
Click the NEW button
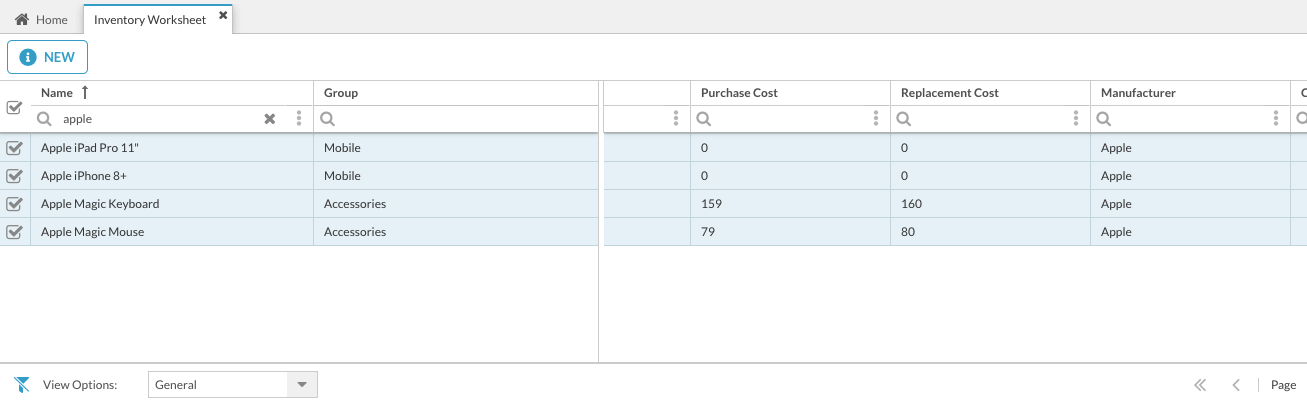47,57
